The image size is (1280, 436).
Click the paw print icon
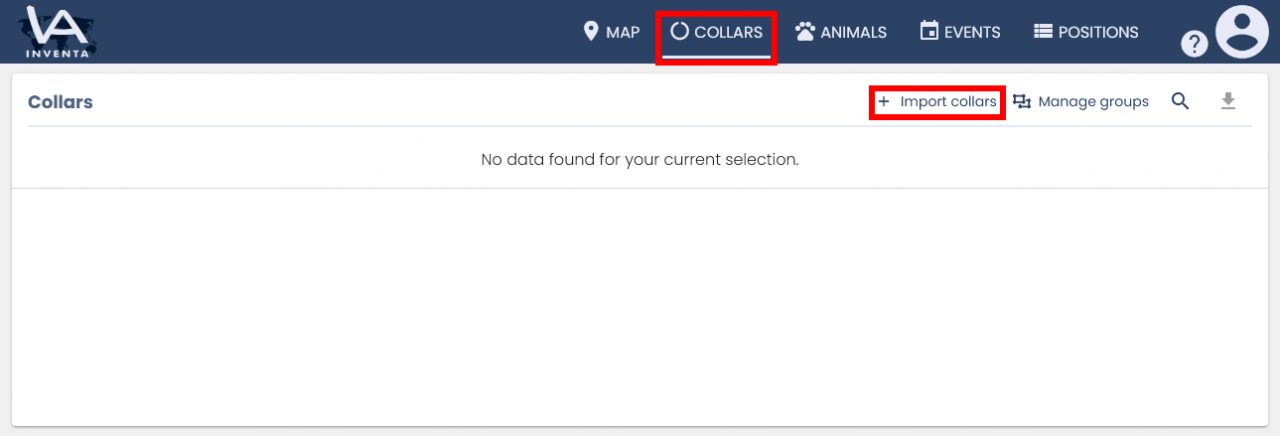tap(805, 32)
